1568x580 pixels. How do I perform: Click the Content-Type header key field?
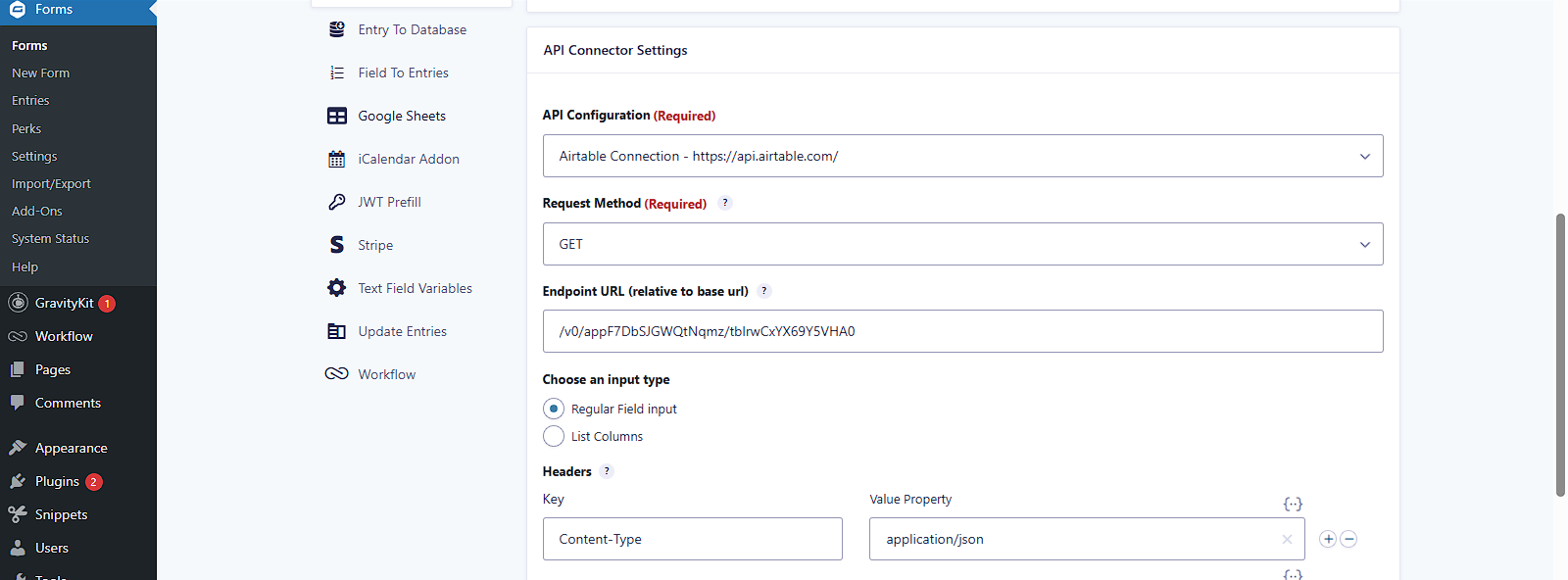tap(692, 539)
